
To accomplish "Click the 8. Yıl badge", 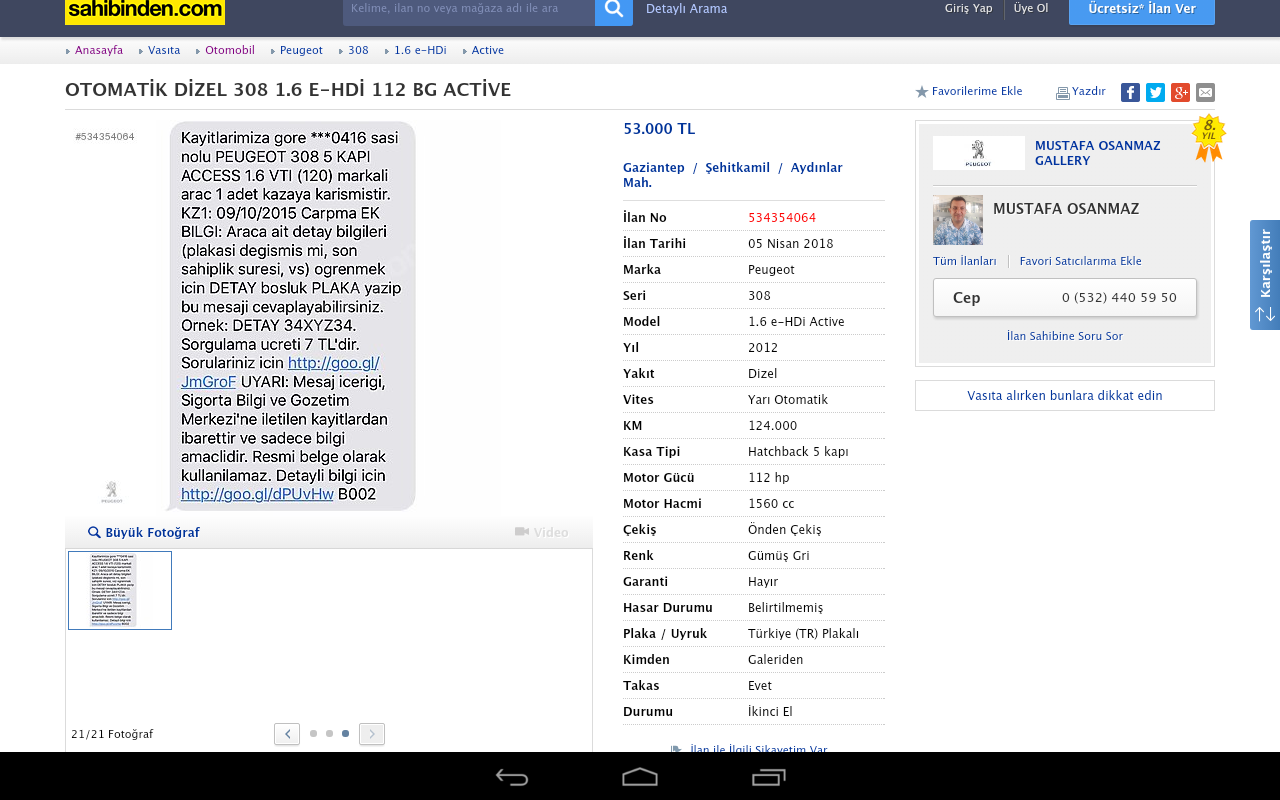I will (x=1209, y=138).
